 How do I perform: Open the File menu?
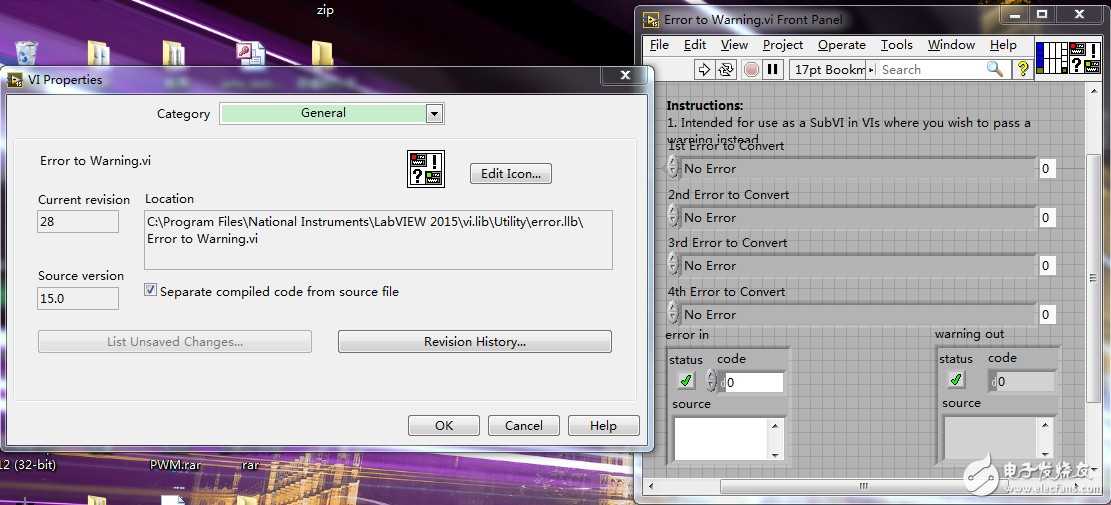click(659, 45)
